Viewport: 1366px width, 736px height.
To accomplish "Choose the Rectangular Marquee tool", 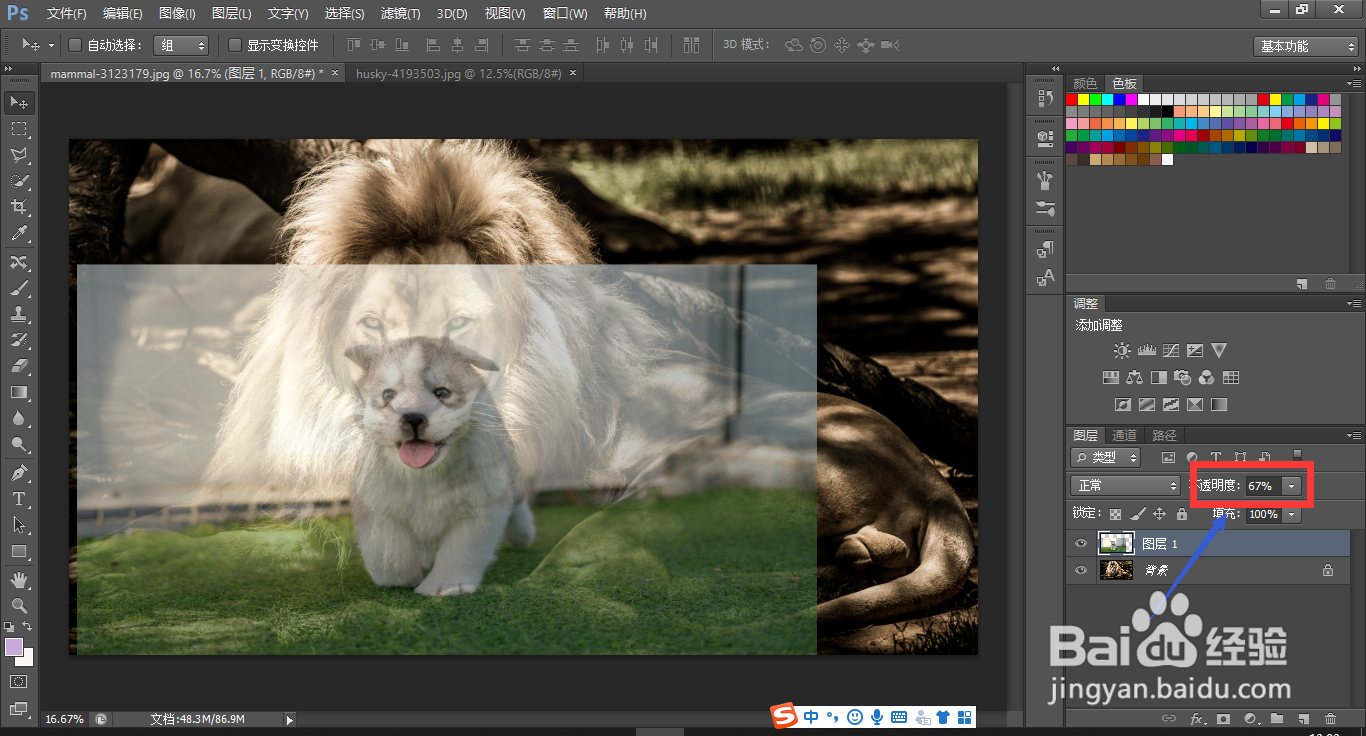I will point(18,129).
